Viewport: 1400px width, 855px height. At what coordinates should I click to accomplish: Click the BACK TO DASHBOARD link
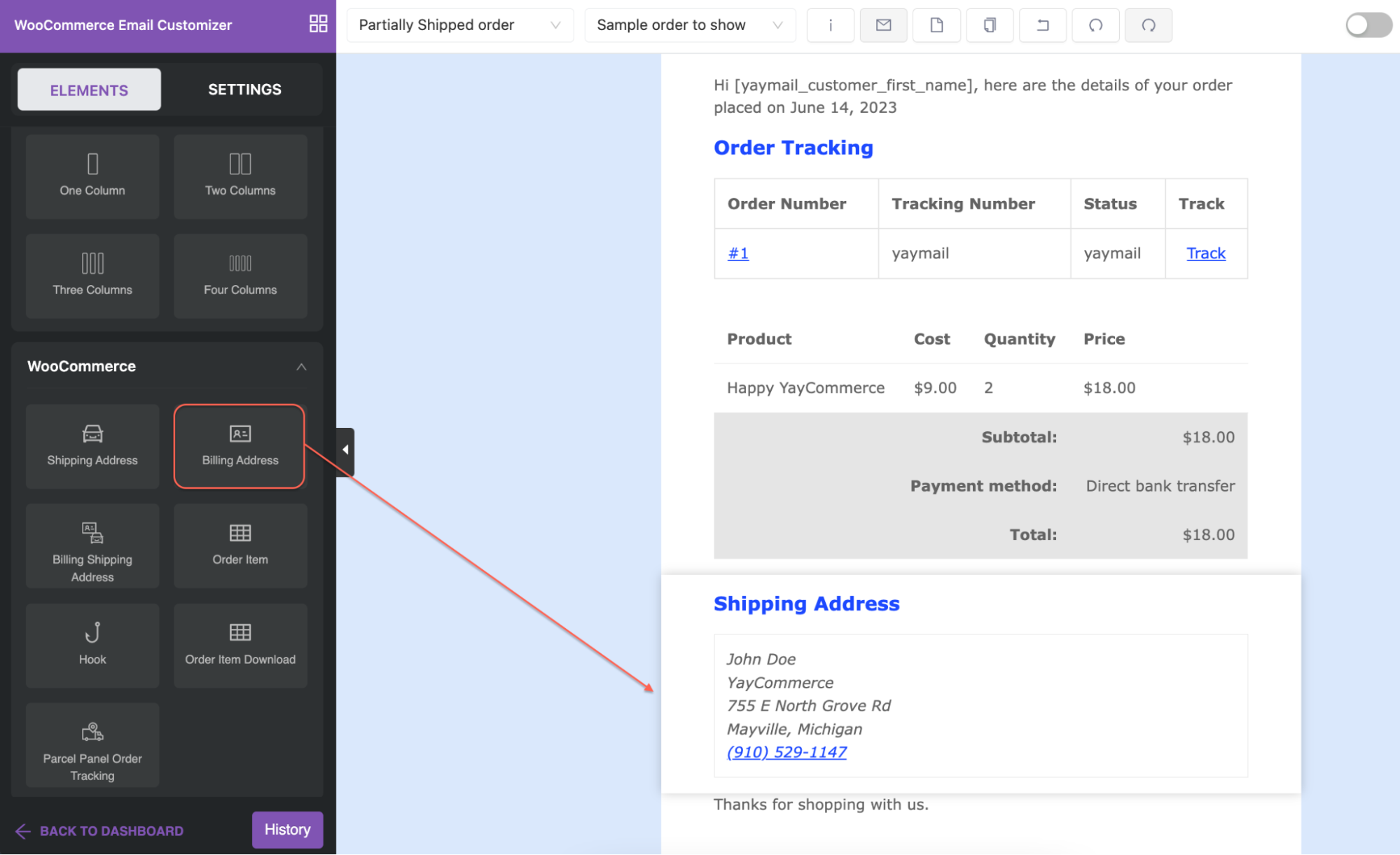click(99, 831)
